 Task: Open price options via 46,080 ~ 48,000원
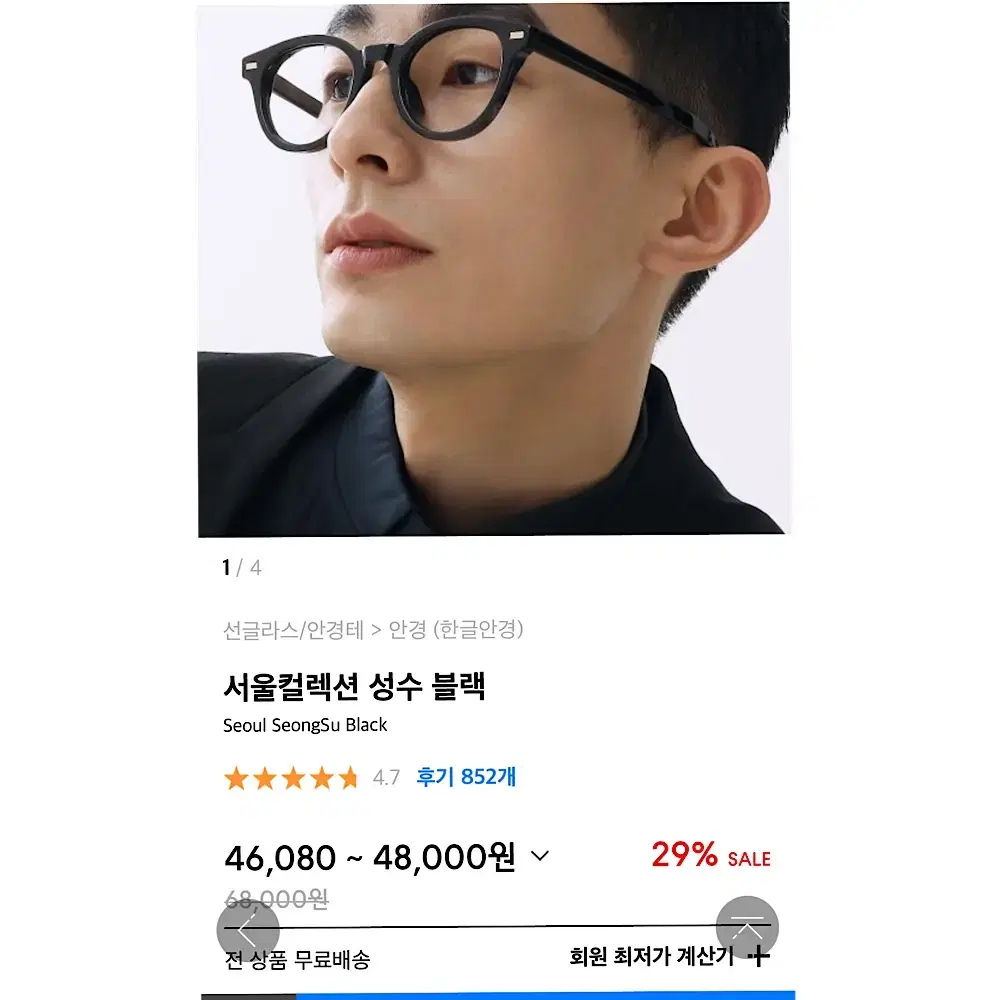click(x=369, y=857)
